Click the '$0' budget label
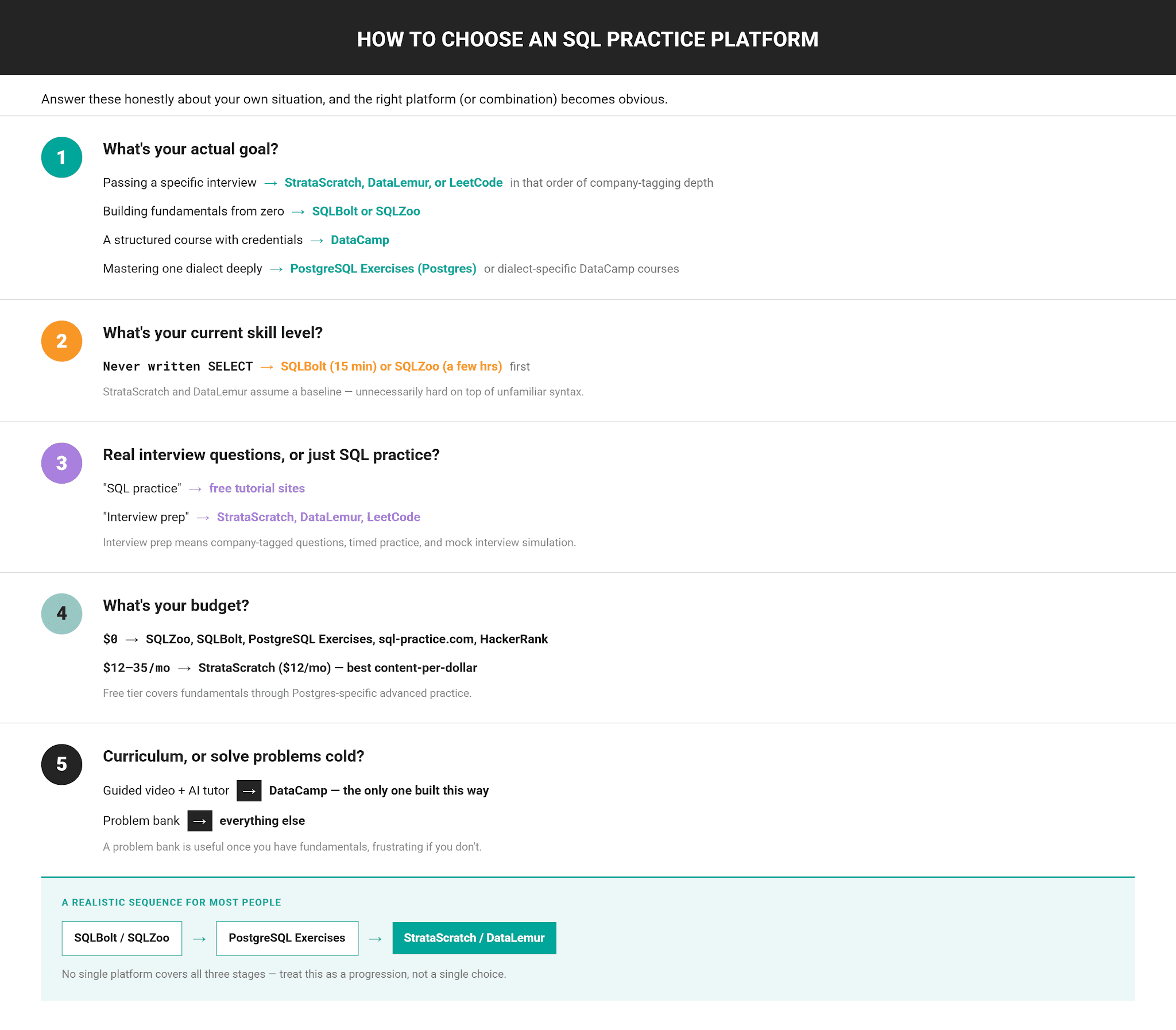The height and width of the screenshot is (1030, 1176). pos(110,639)
